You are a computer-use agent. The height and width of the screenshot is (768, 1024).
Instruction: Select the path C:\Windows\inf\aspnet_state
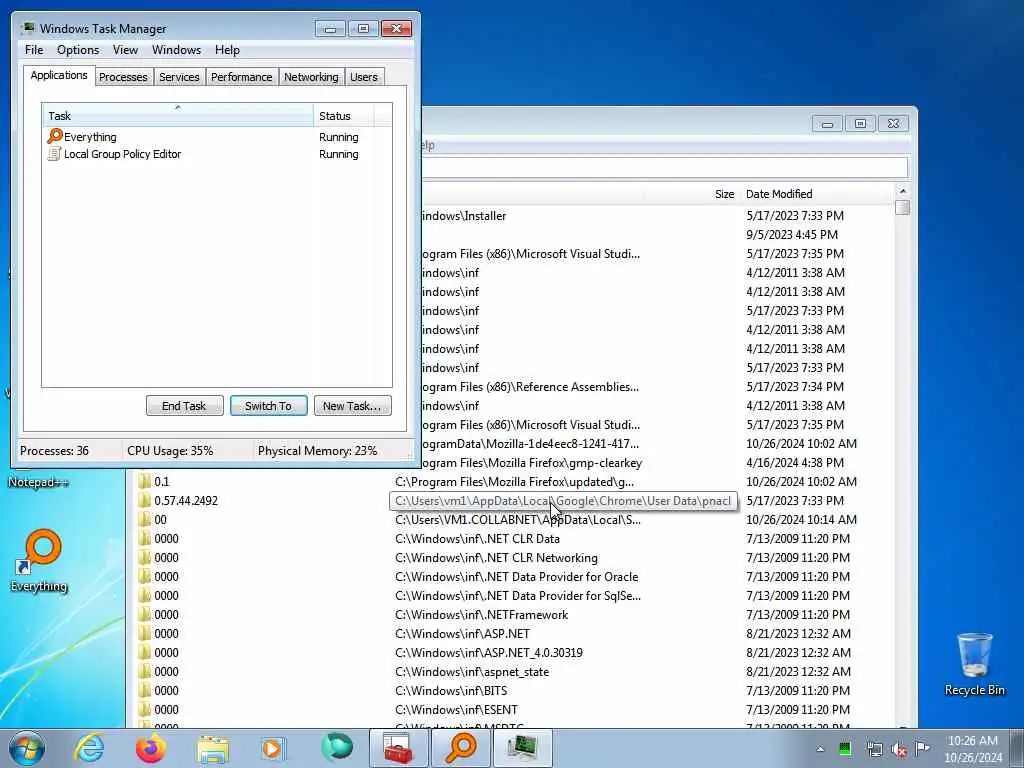click(472, 671)
